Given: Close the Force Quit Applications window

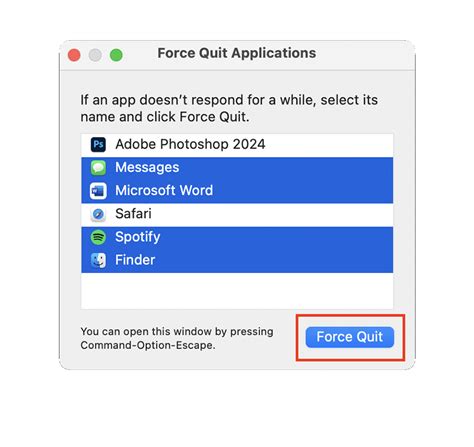Looking at the screenshot, I should (74, 55).
